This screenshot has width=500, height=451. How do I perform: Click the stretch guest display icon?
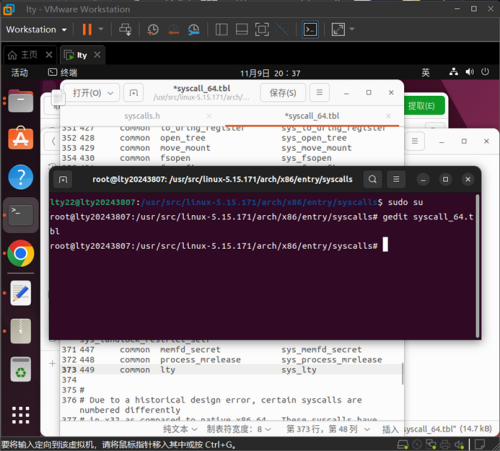pyautogui.click(x=338, y=29)
